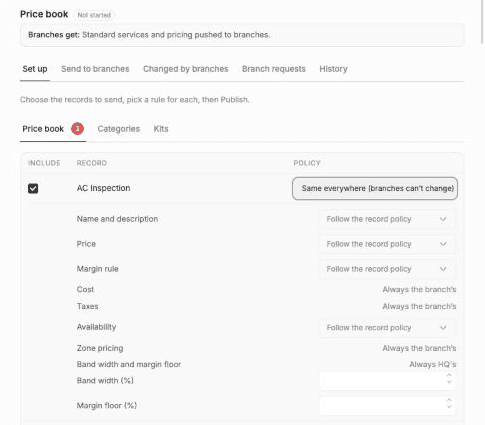Click the Branches get description box

tap(242, 35)
